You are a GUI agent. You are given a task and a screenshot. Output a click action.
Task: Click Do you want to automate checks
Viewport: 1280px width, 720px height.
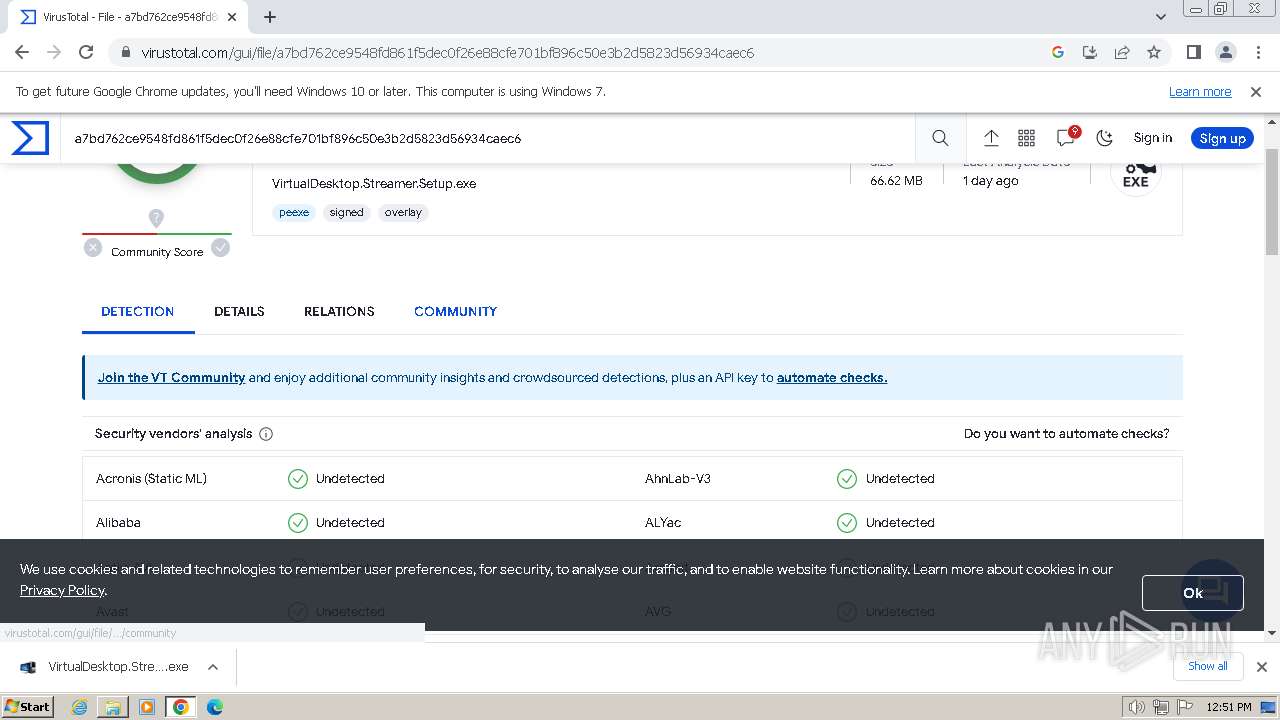[x=1066, y=434]
